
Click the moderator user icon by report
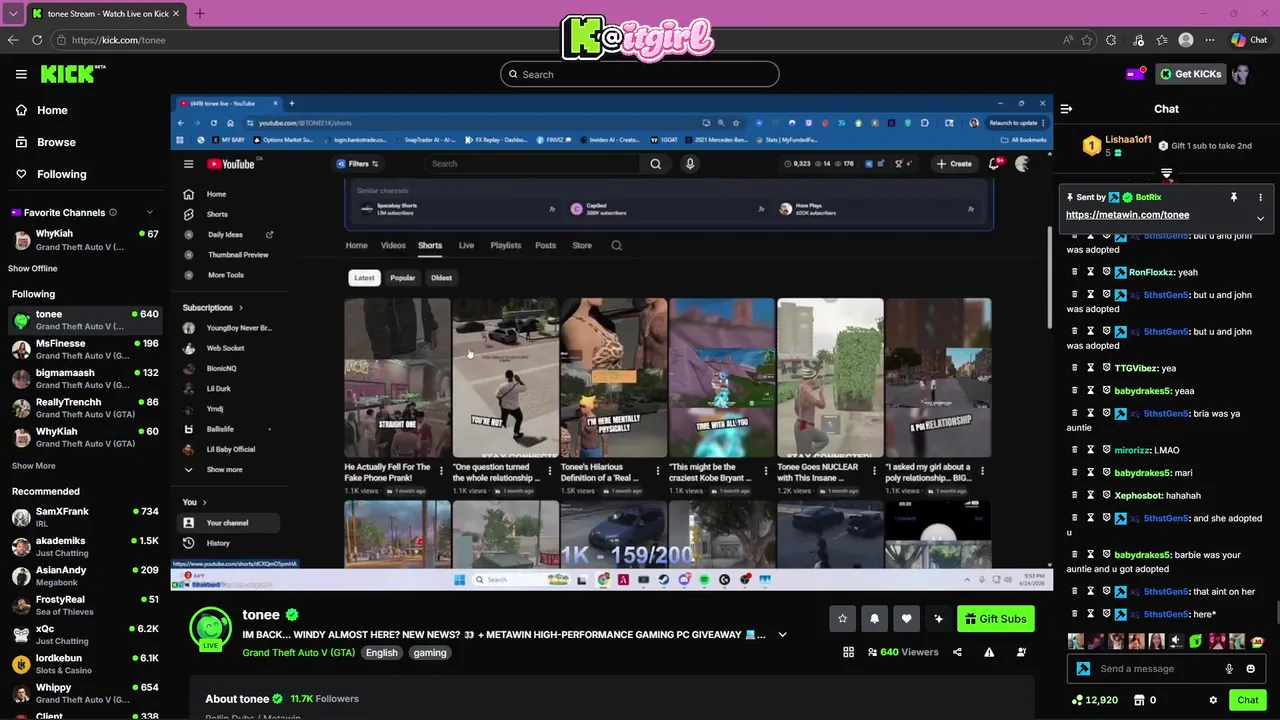1021,652
